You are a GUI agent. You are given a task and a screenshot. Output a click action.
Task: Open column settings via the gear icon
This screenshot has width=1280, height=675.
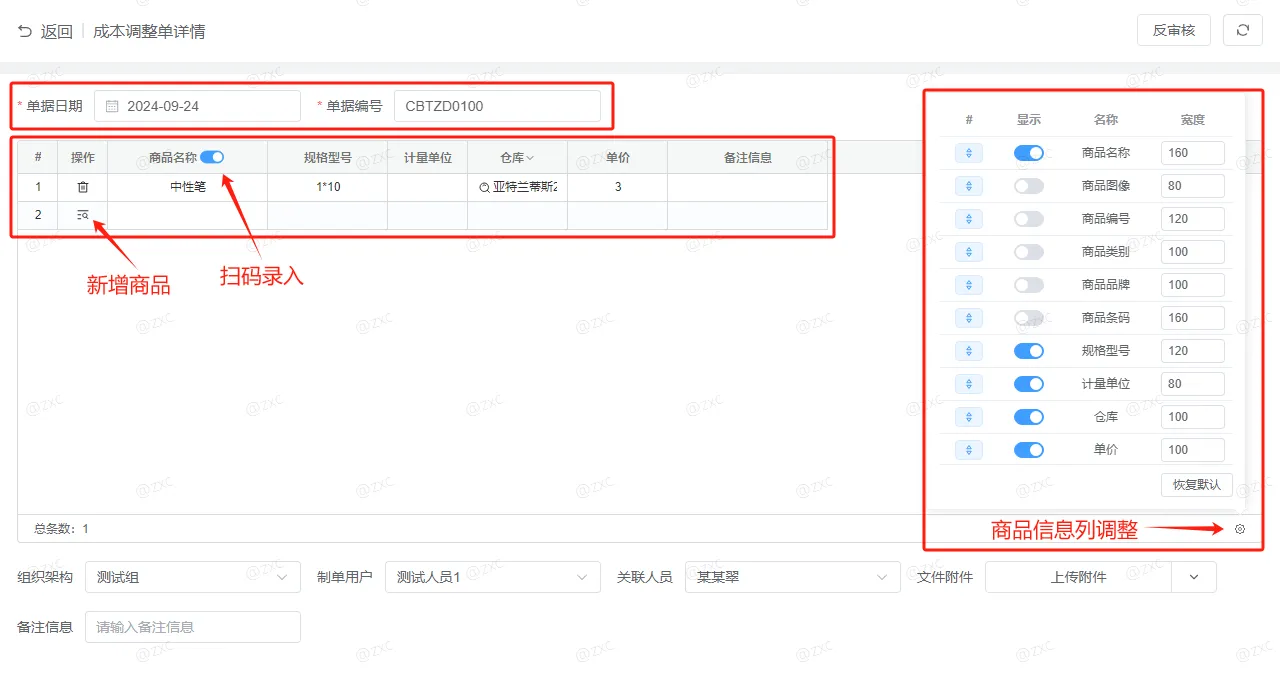1240,529
